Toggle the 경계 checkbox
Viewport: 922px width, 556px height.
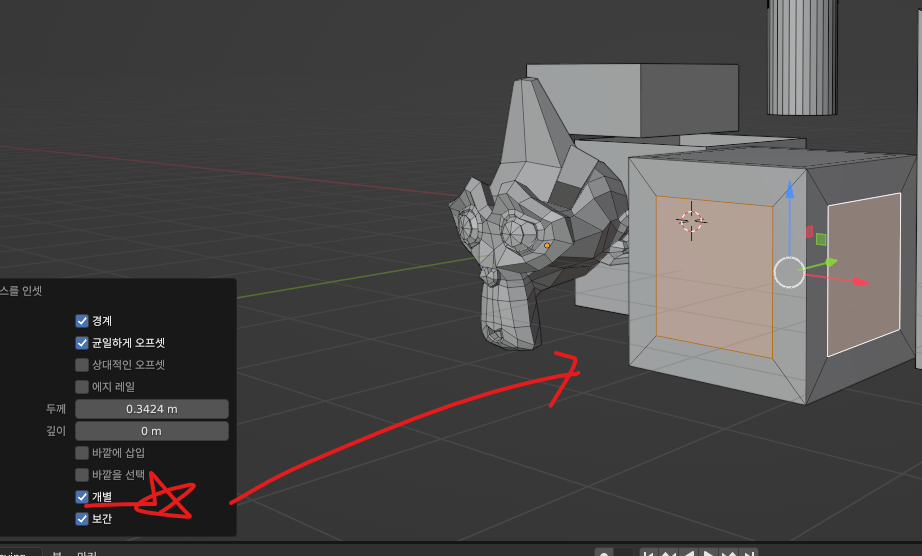coord(82,321)
